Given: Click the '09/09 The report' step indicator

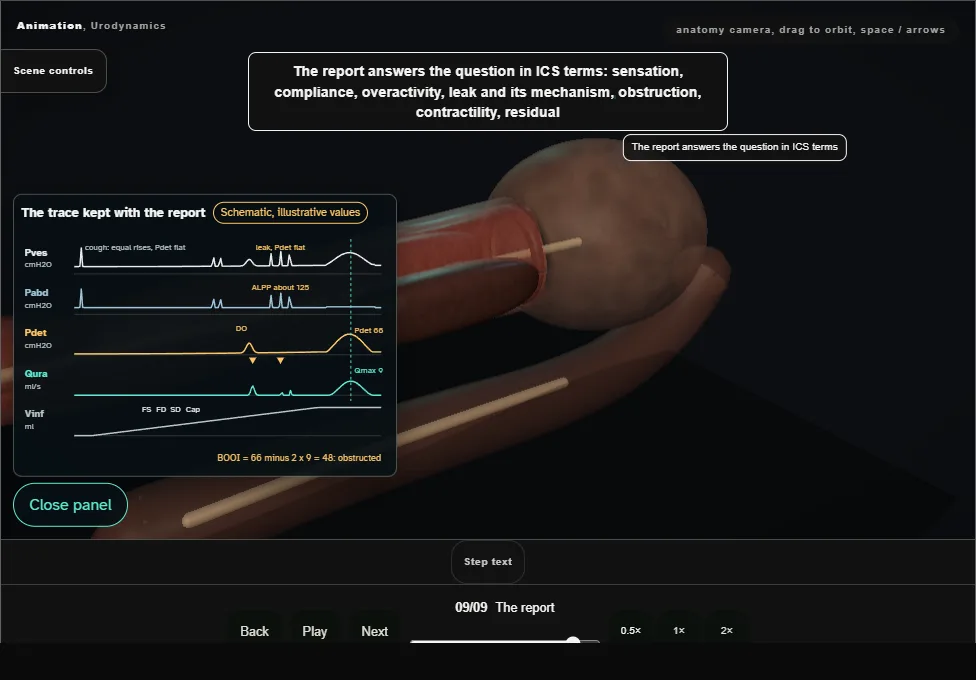Looking at the screenshot, I should (505, 608).
